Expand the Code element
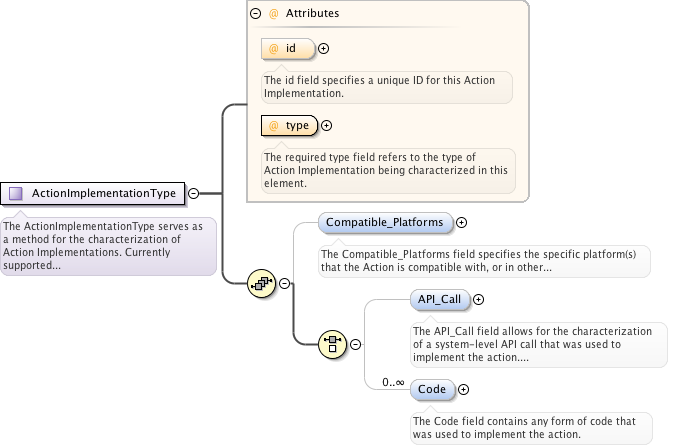 pyautogui.click(x=463, y=389)
